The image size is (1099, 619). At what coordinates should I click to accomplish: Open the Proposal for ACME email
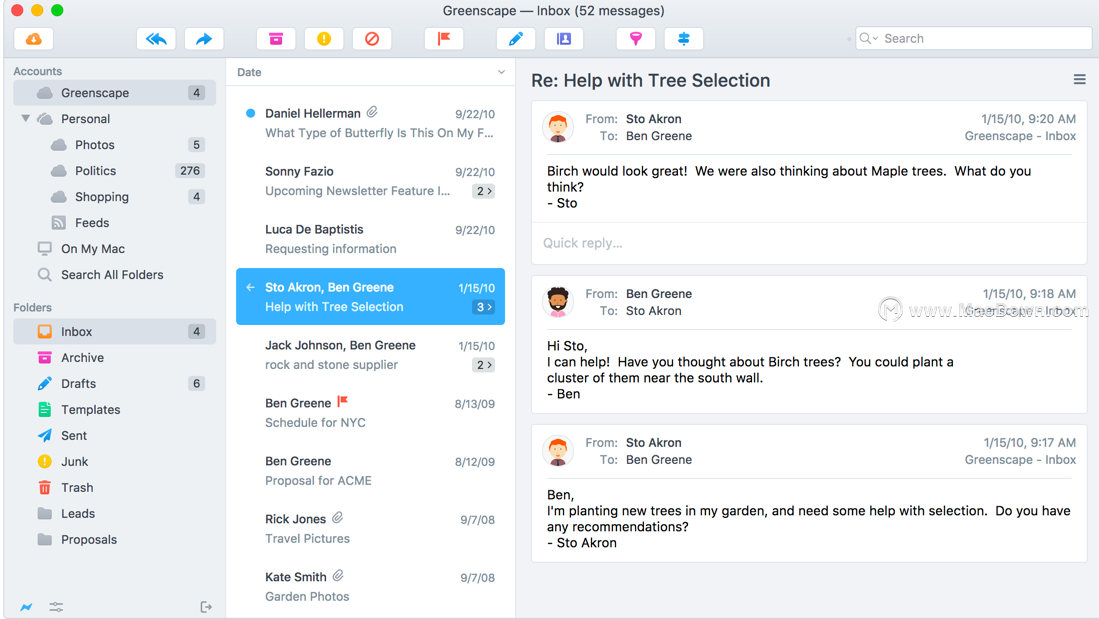pos(370,471)
